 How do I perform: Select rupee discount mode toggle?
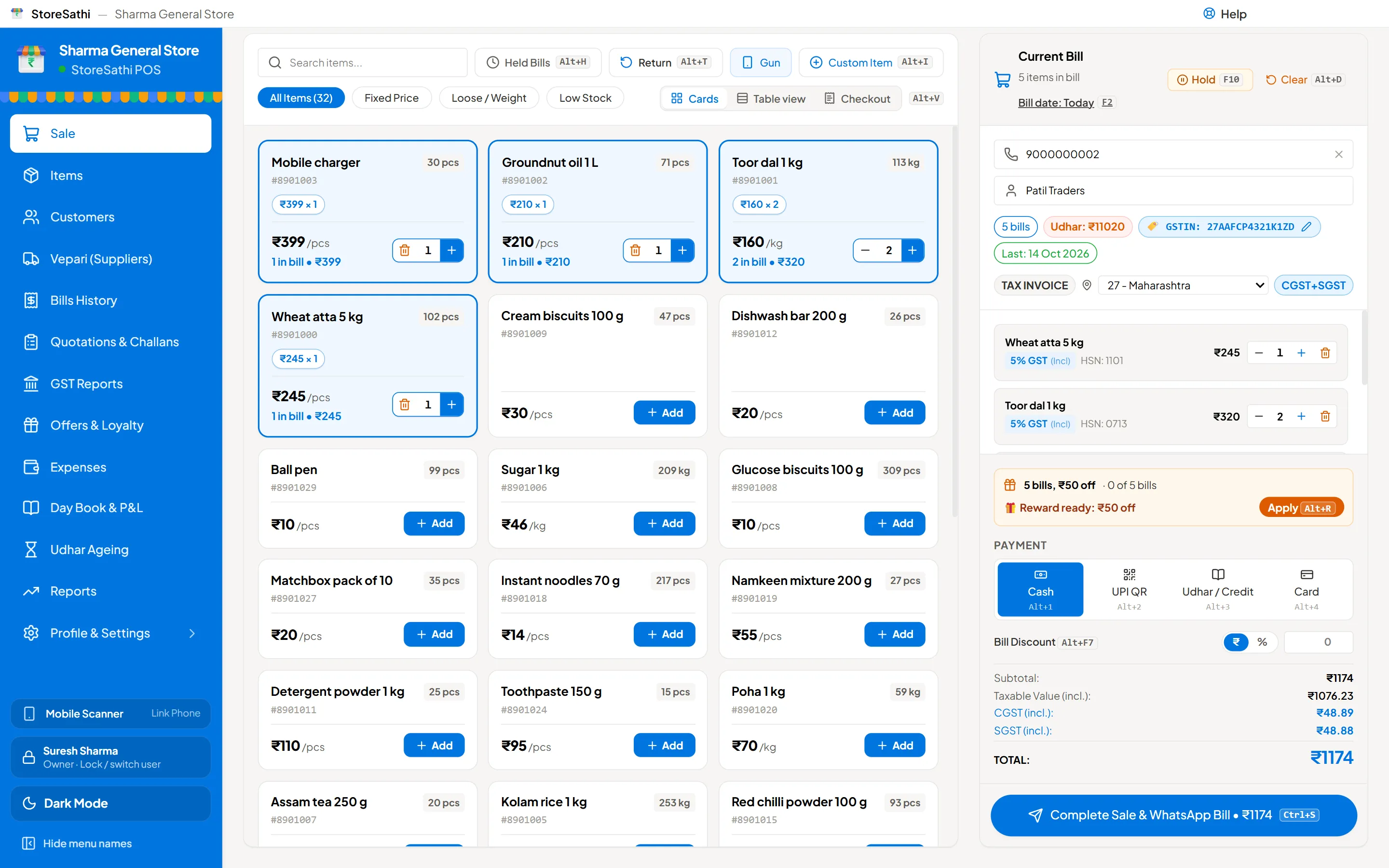[1236, 642]
